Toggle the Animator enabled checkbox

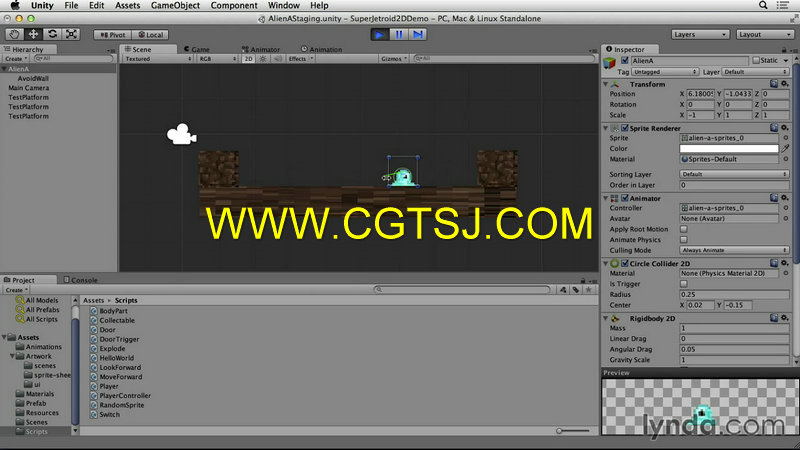624,198
